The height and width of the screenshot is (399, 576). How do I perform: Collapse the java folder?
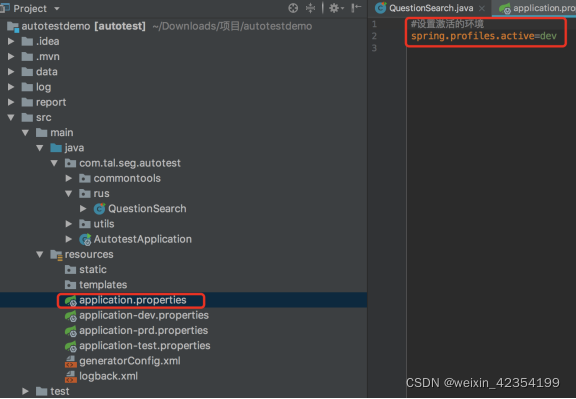pyautogui.click(x=40, y=148)
